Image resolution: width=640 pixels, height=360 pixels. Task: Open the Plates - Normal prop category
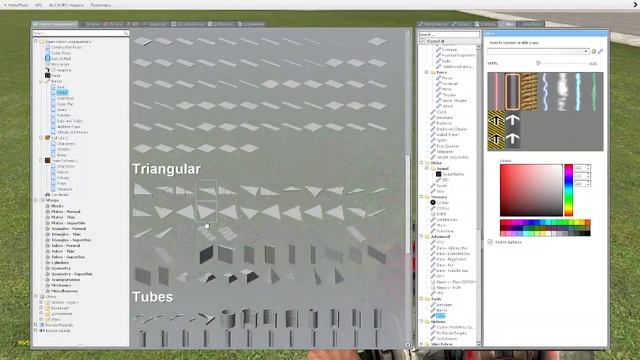[x=65, y=211]
